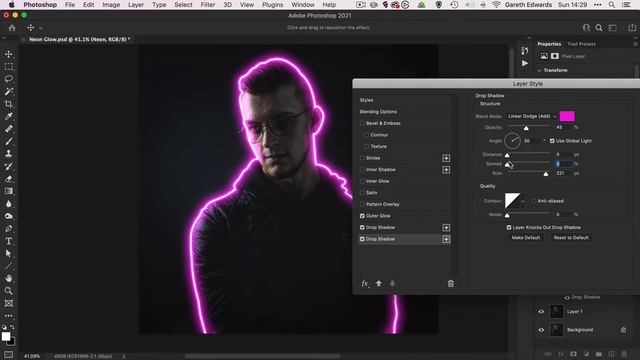Toggle Use Global Light checkbox
The height and width of the screenshot is (360, 640).
552,141
